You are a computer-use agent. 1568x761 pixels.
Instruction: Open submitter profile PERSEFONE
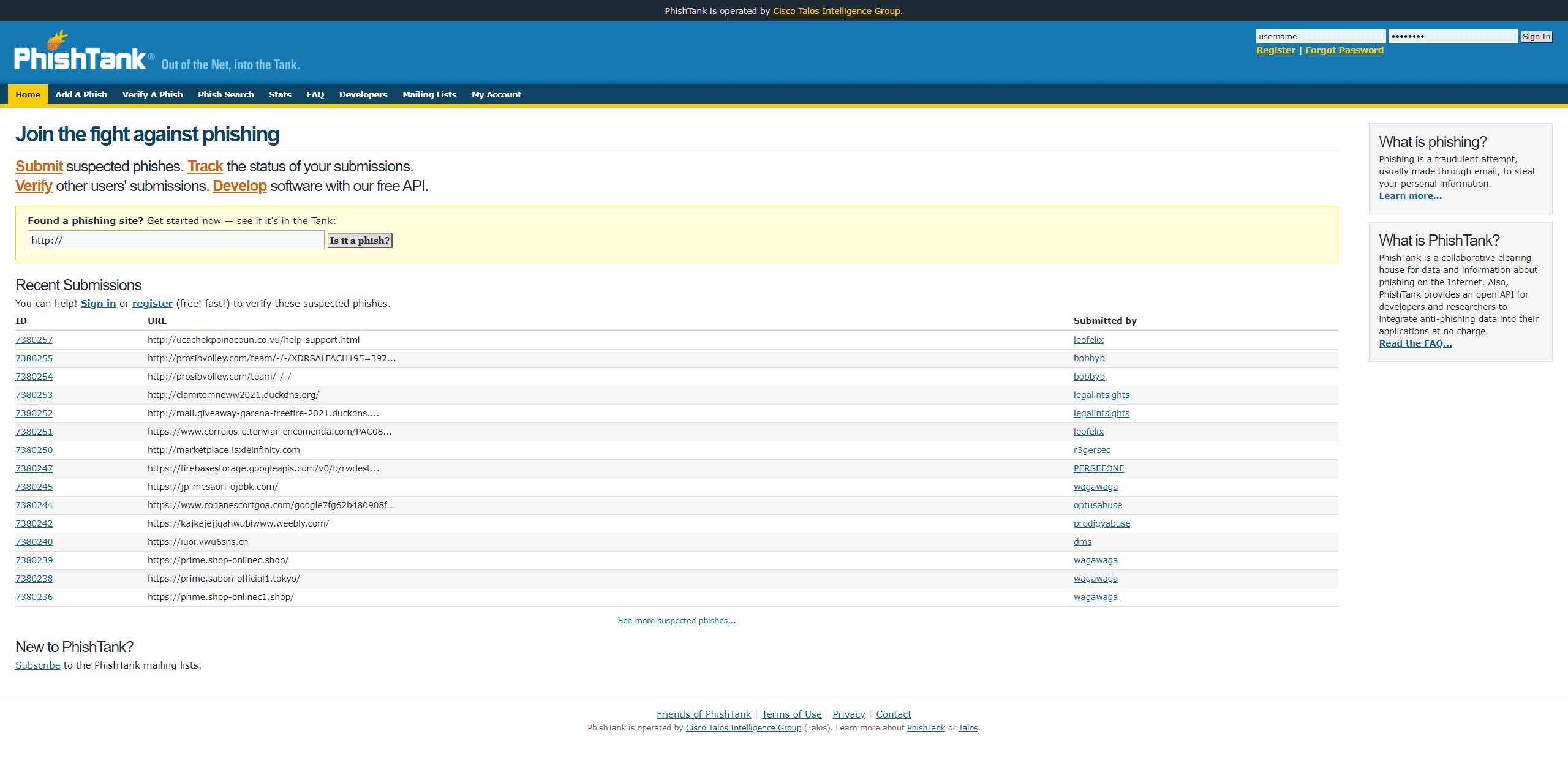[1098, 468]
